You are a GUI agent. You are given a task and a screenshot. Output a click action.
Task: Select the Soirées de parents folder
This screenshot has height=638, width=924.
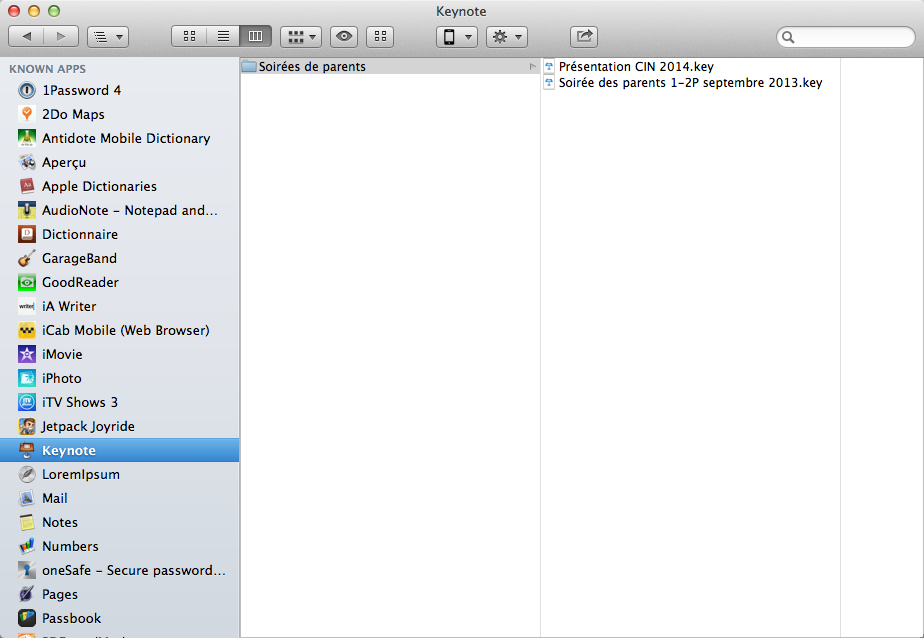point(390,67)
